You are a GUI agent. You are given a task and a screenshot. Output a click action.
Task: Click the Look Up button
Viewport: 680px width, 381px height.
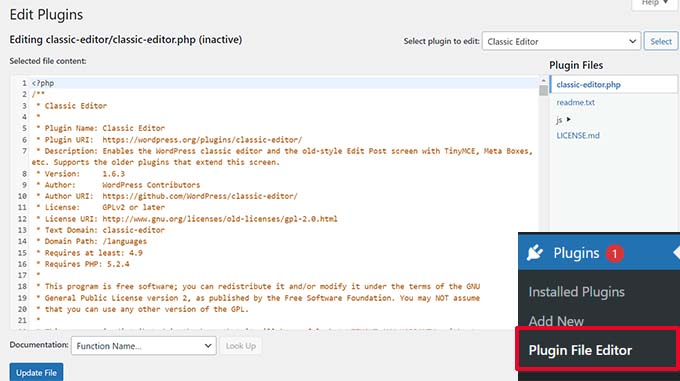tap(241, 346)
